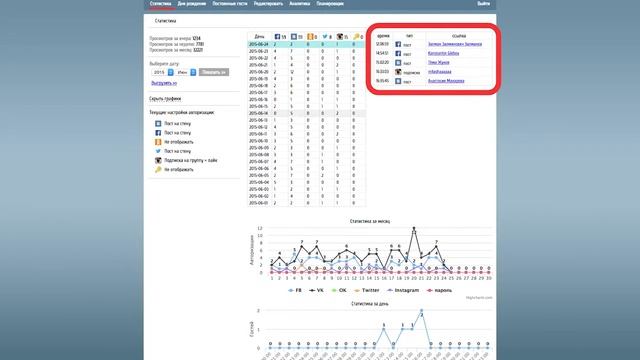Screen dimensions: 640x360
Task: Open the Аналитика tab
Action: pyautogui.click(x=300, y=4)
